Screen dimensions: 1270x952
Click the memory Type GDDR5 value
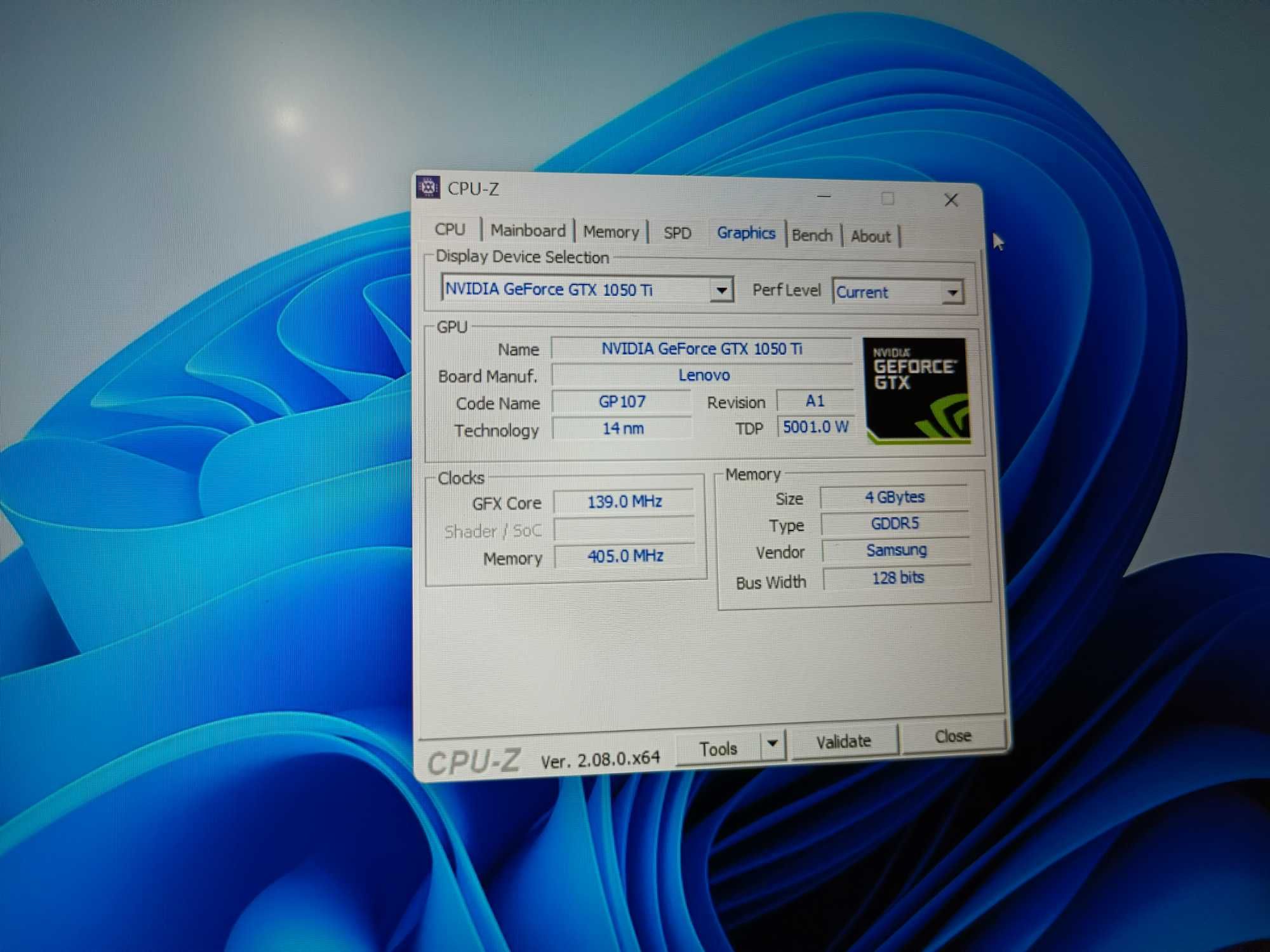pyautogui.click(x=895, y=524)
